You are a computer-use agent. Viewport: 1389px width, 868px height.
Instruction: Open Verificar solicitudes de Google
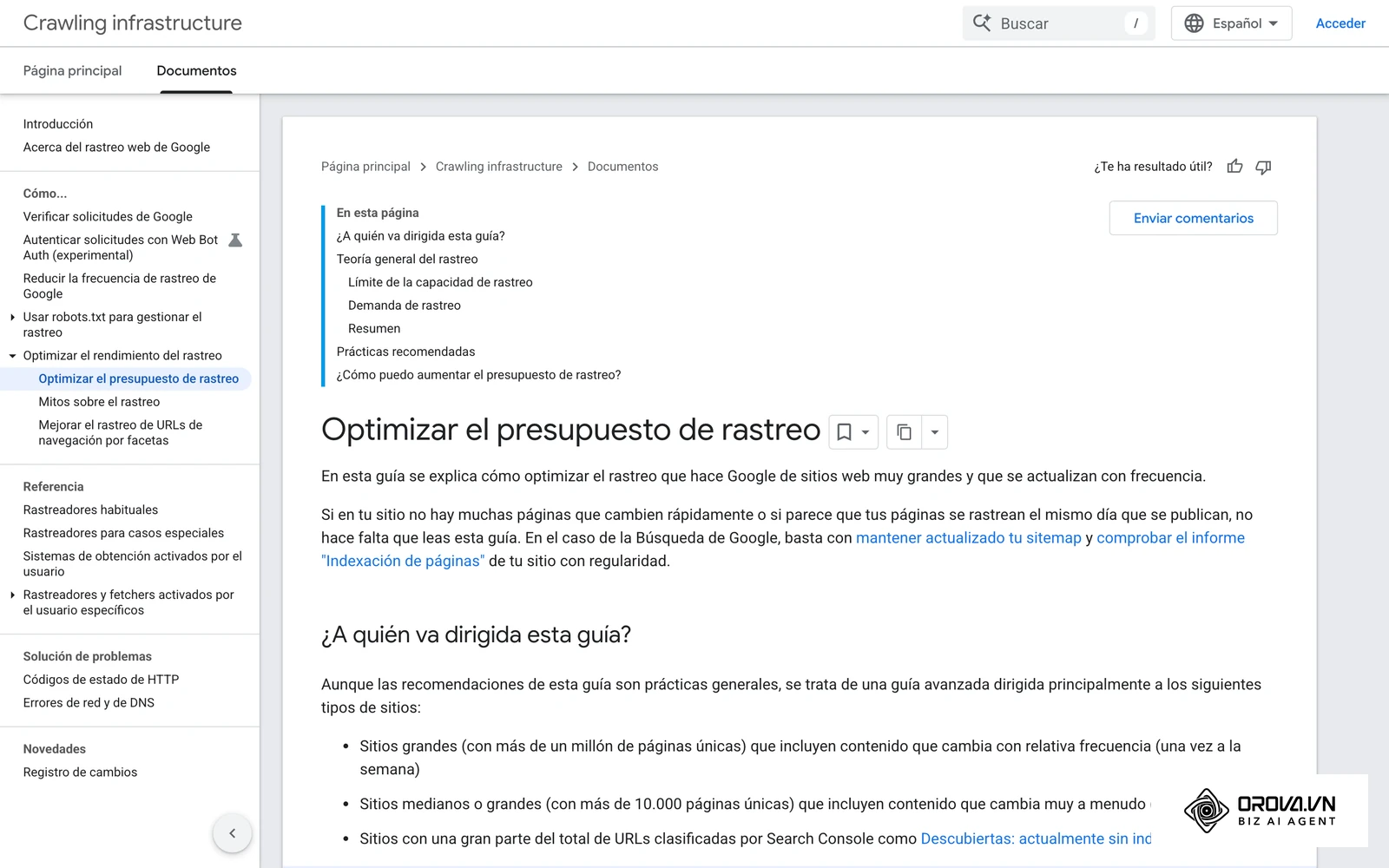point(108,217)
